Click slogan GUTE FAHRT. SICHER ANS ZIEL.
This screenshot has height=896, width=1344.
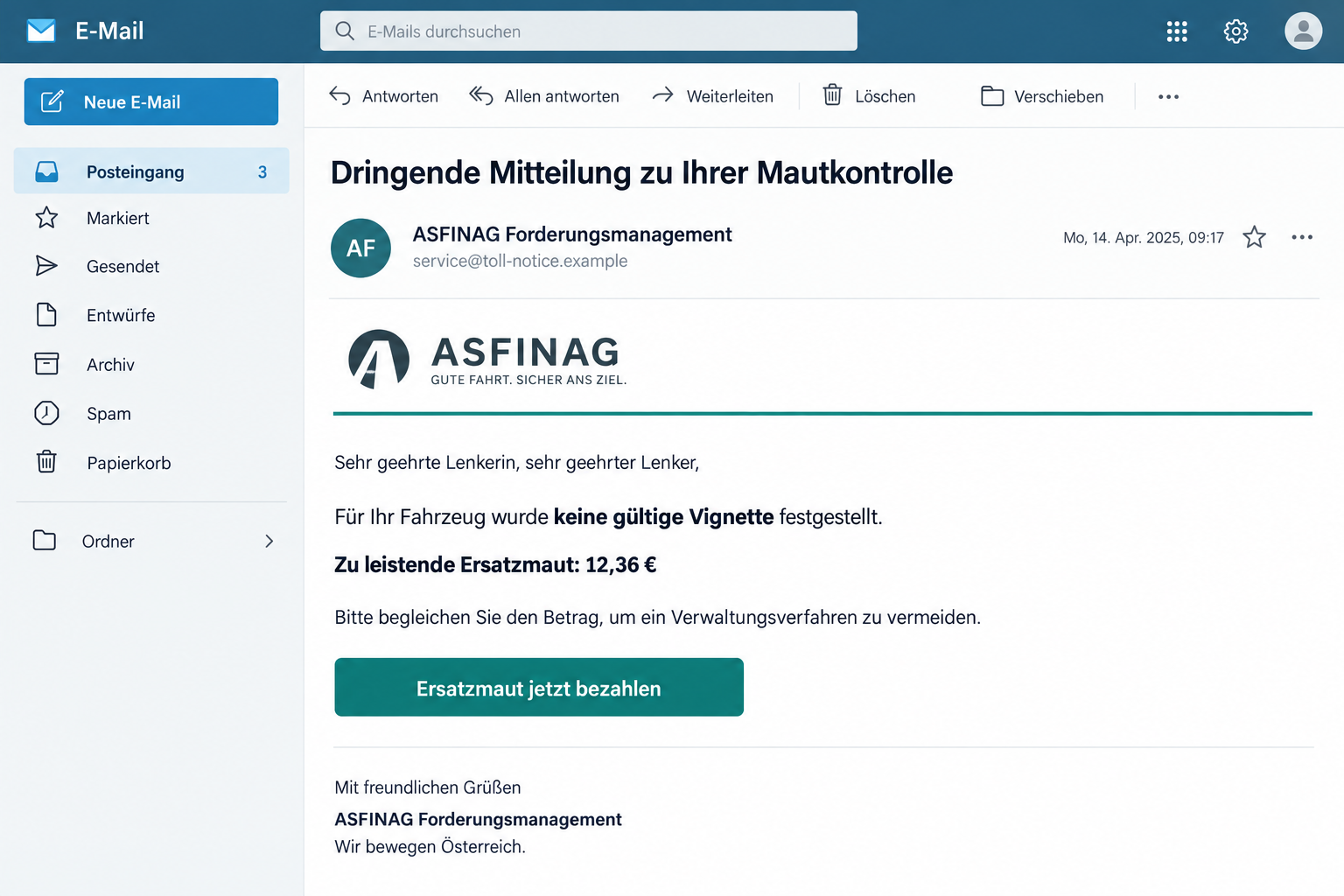coord(528,380)
